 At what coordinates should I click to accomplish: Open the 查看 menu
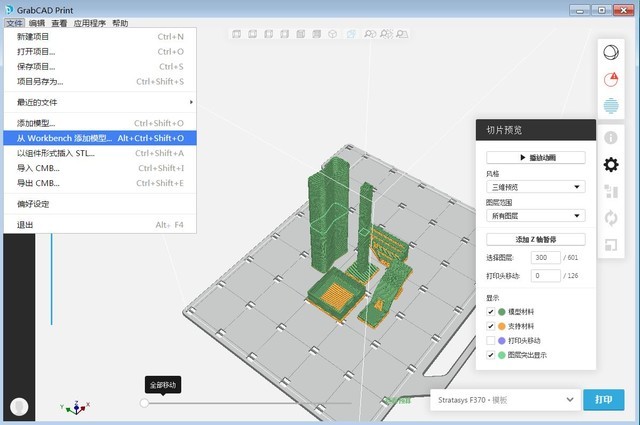[x=59, y=23]
